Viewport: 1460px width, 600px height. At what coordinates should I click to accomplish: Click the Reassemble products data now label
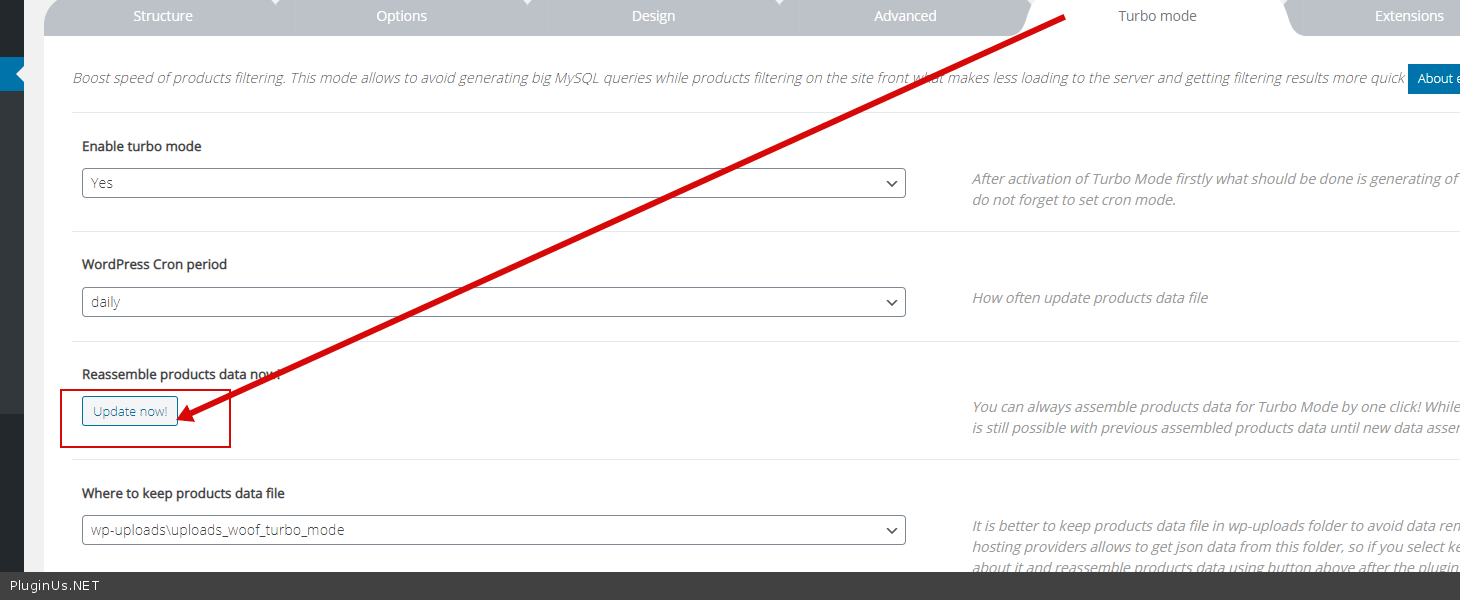coord(180,374)
